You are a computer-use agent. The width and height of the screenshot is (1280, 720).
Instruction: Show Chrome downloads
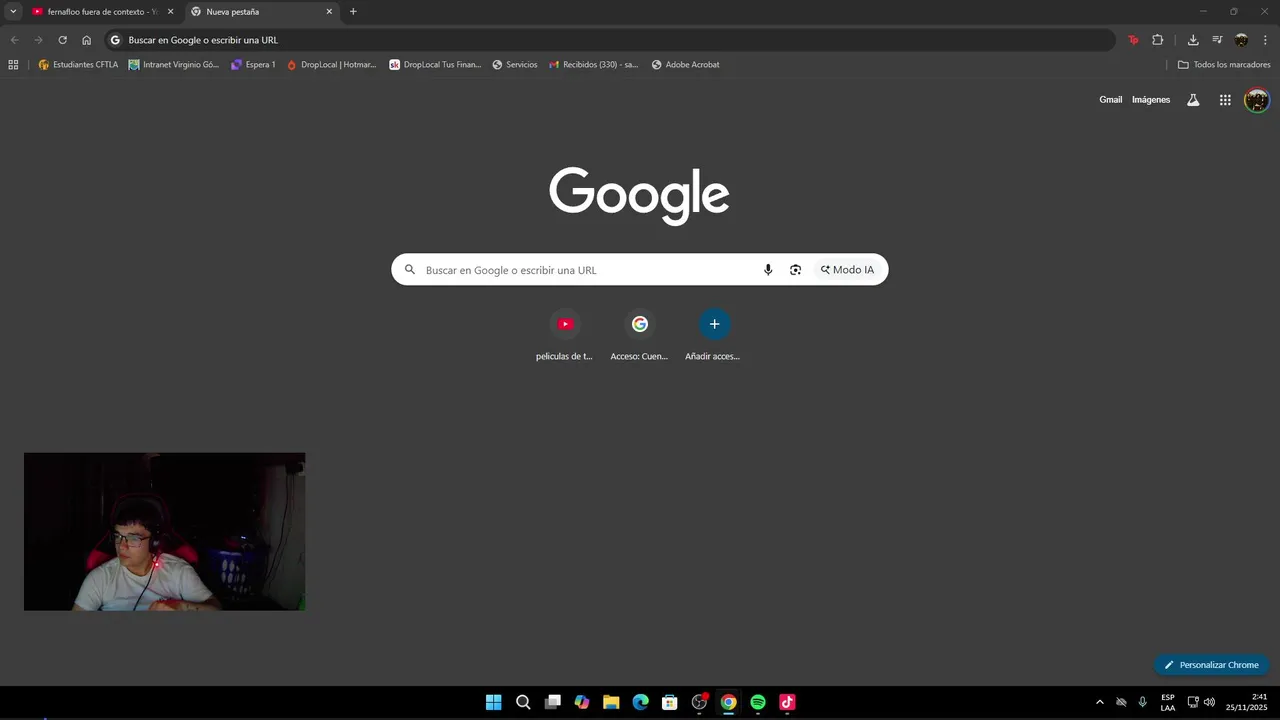point(1193,40)
